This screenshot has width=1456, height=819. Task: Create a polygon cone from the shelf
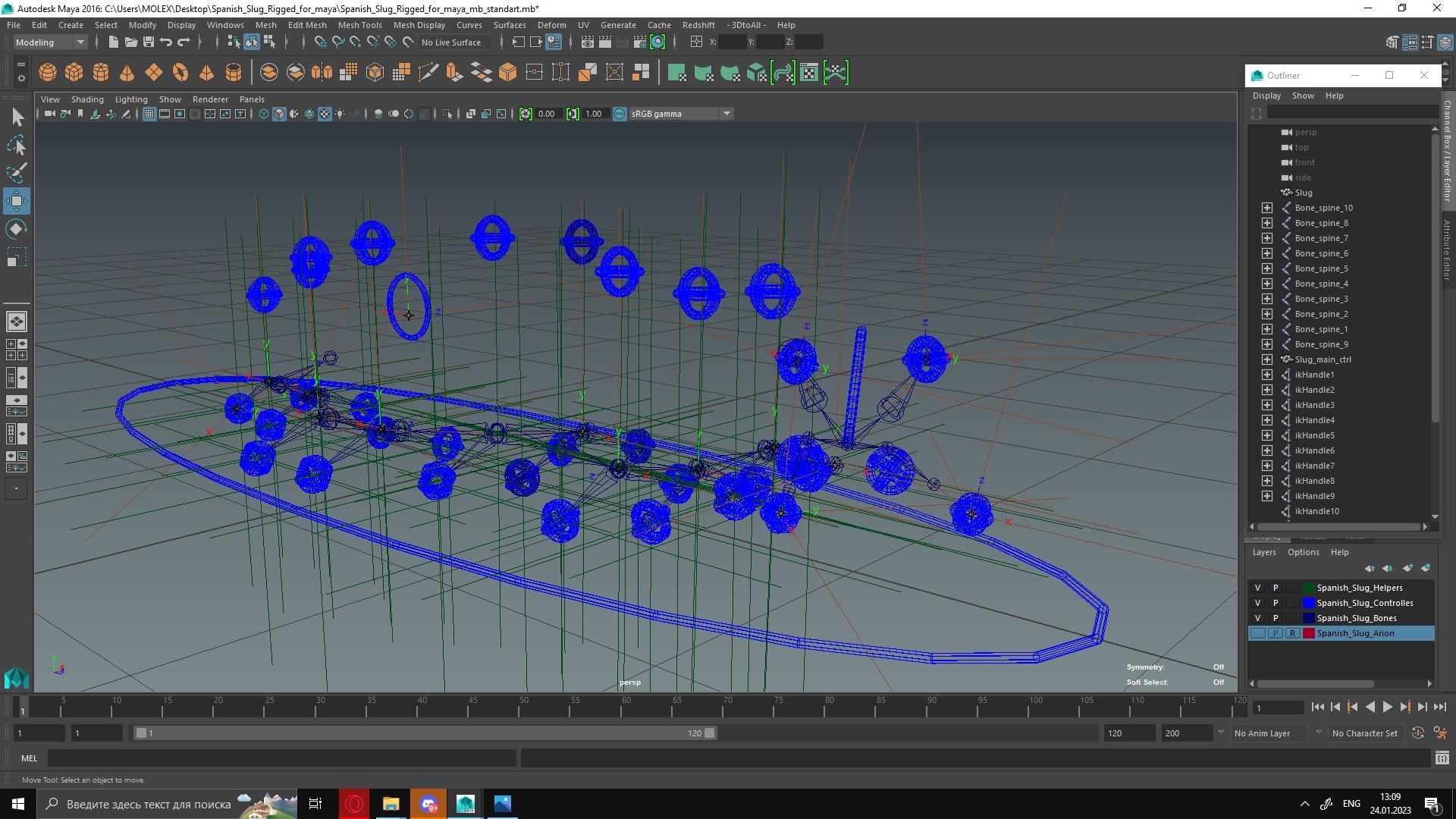(127, 73)
